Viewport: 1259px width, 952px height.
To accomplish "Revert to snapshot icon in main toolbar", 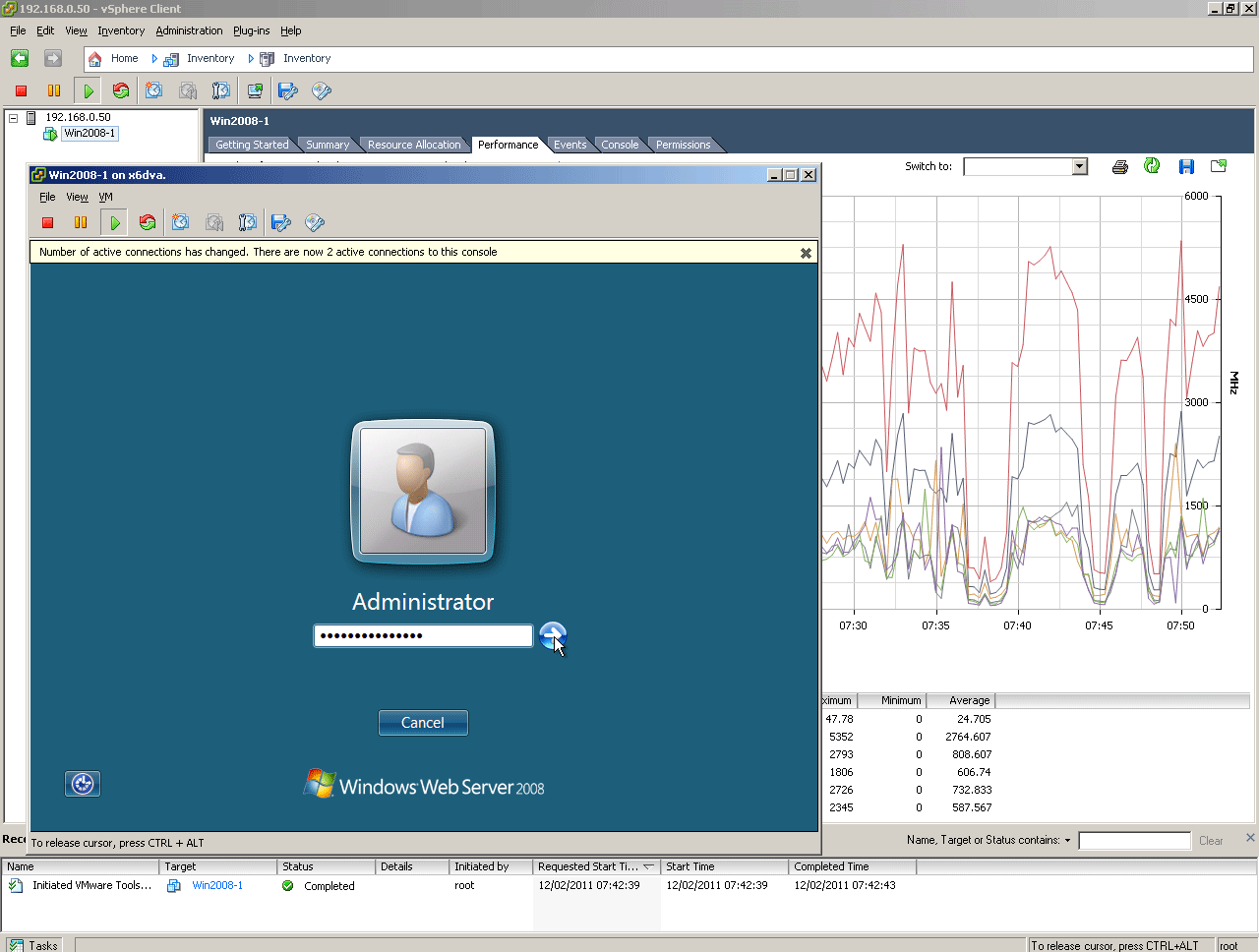I will point(188,91).
